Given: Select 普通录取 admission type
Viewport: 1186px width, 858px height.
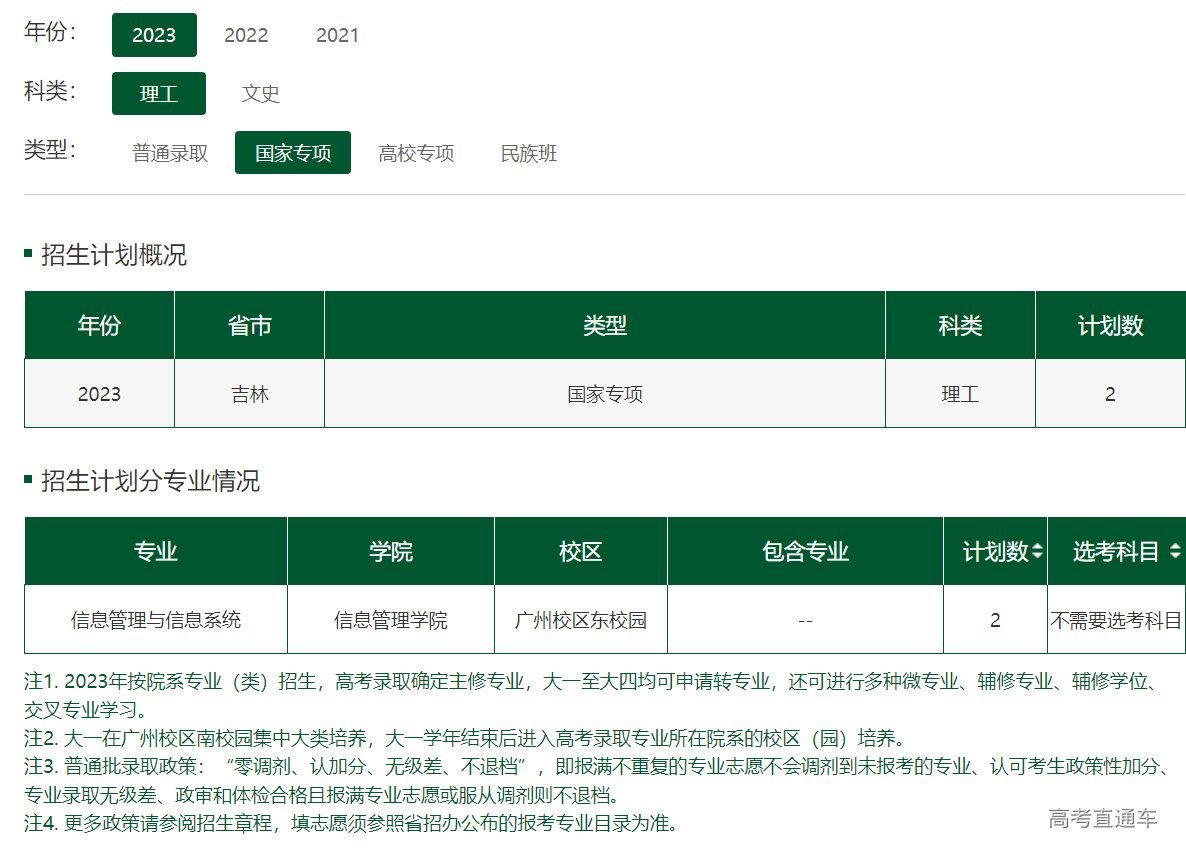Looking at the screenshot, I should (170, 153).
